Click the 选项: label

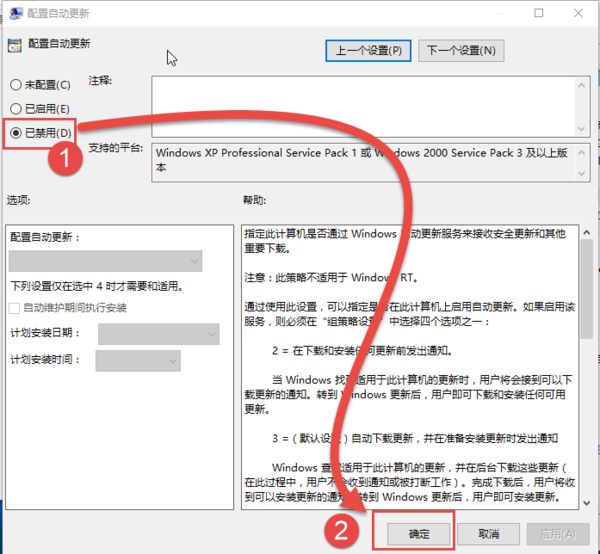pyautogui.click(x=18, y=200)
